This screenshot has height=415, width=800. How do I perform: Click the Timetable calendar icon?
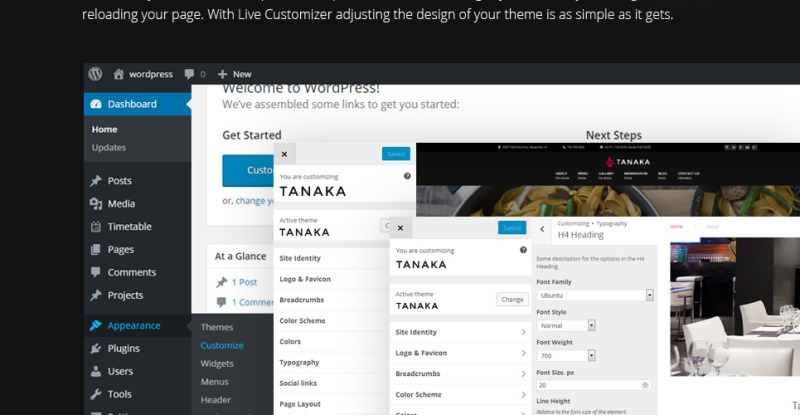[96, 227]
